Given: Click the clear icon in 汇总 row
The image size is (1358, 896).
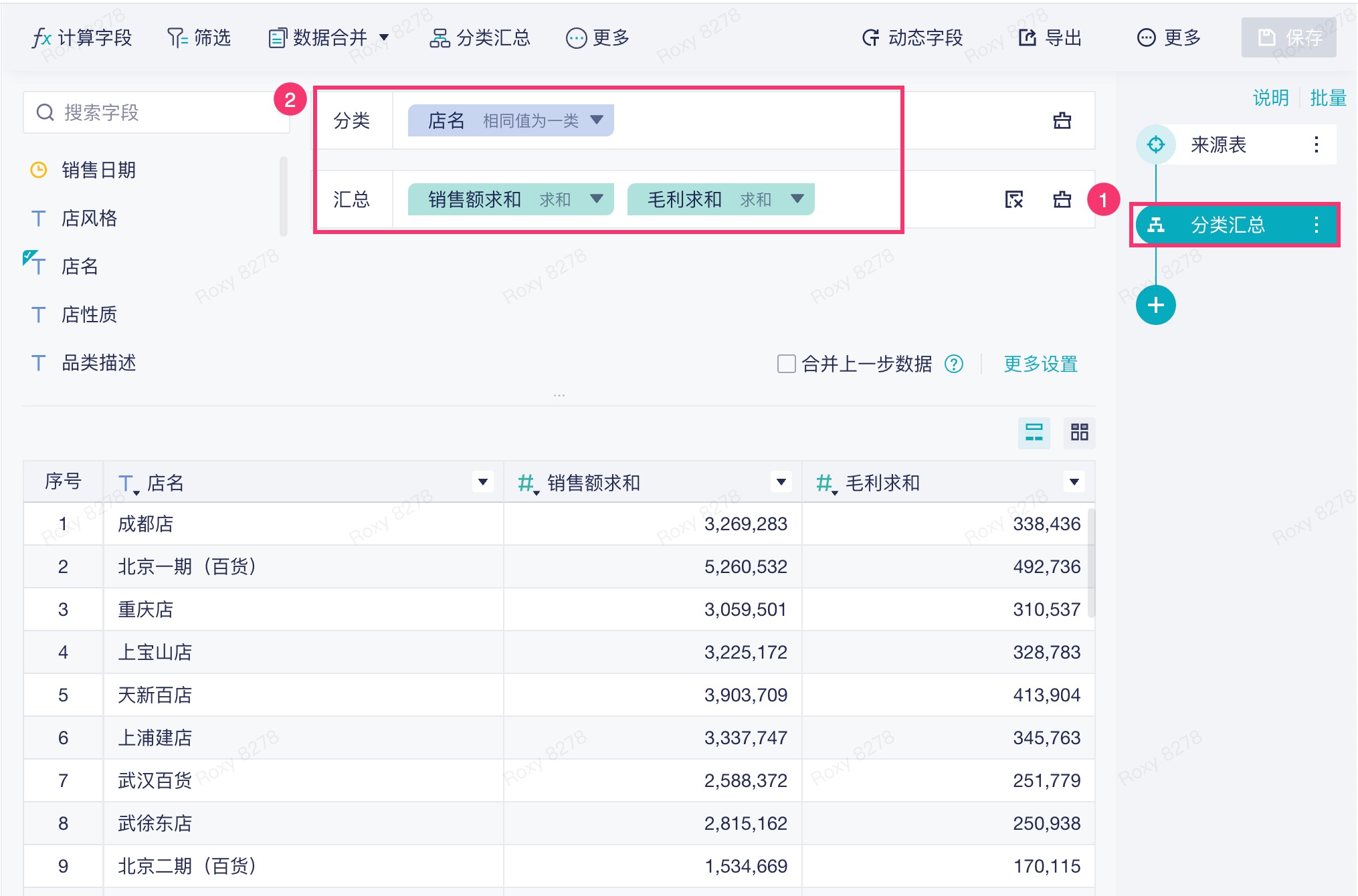Looking at the screenshot, I should pyautogui.click(x=1062, y=199).
